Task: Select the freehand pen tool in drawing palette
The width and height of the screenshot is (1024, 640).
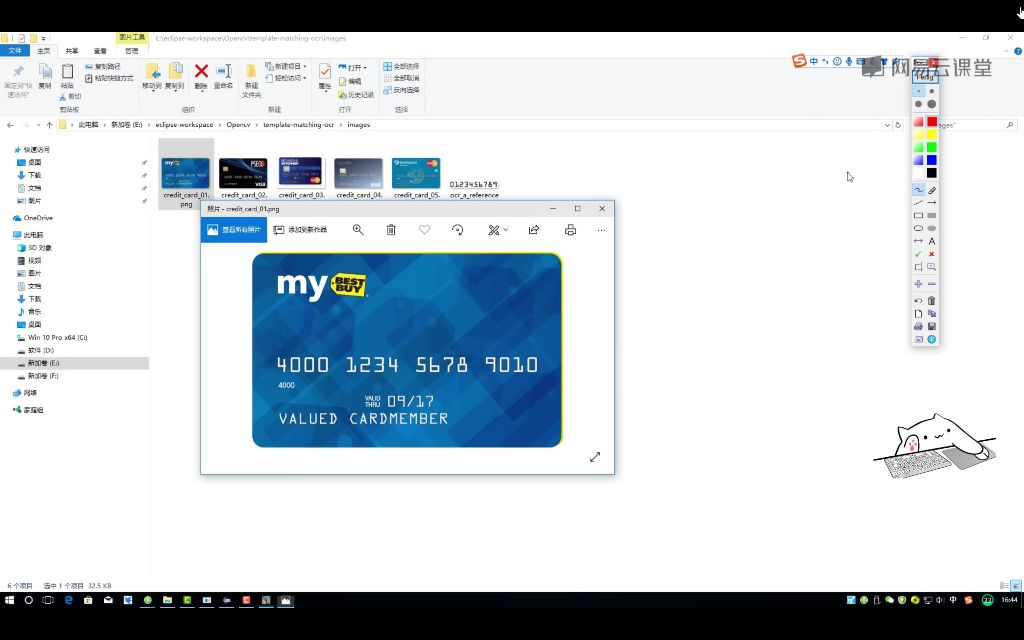Action: (x=918, y=190)
